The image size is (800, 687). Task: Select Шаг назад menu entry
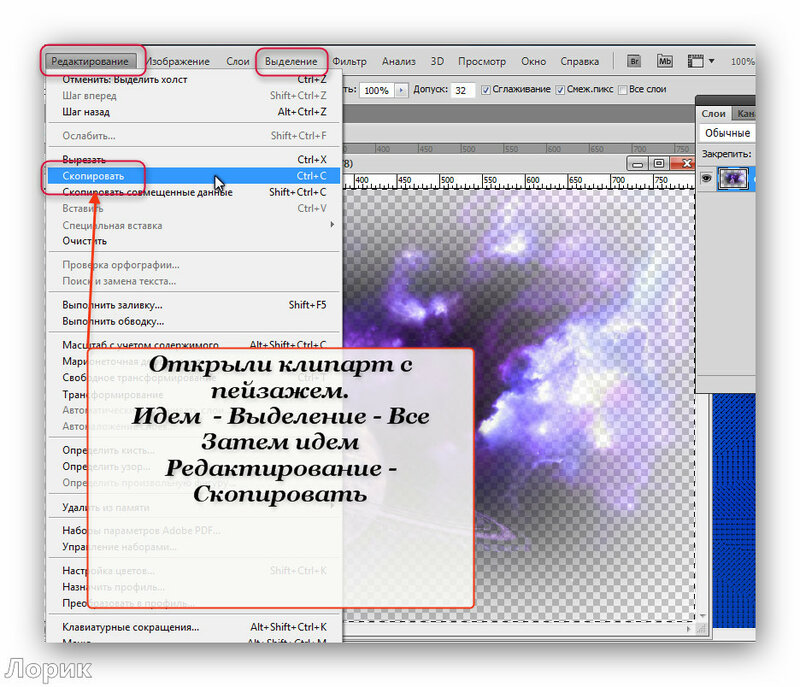click(x=194, y=112)
